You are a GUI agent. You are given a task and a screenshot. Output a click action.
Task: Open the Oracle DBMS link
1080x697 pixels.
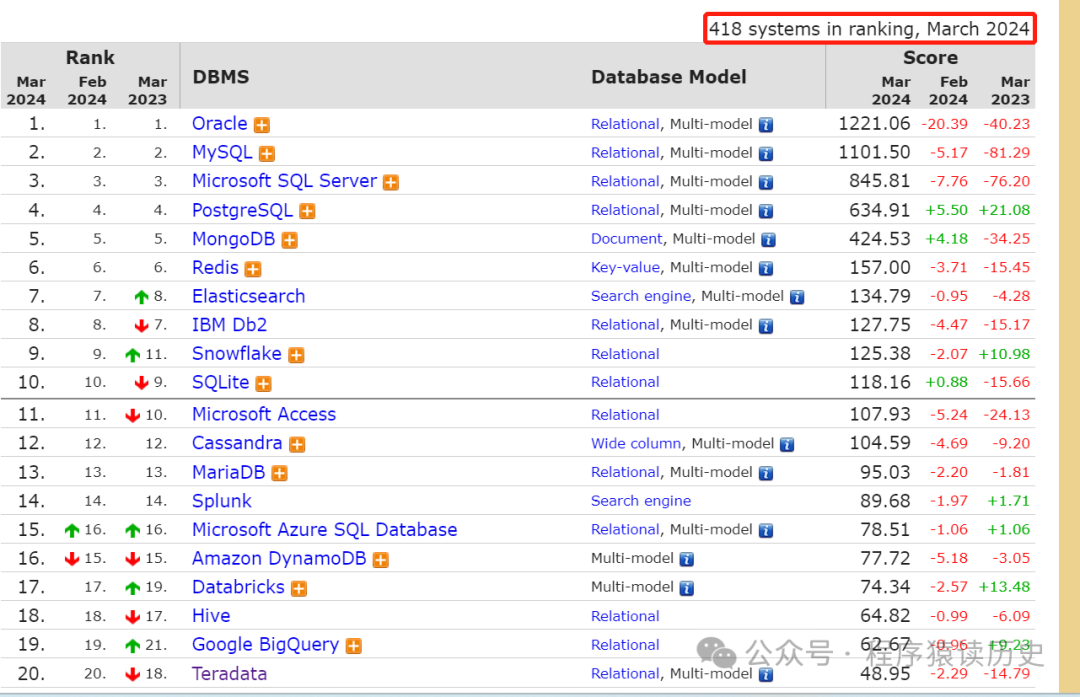click(220, 123)
